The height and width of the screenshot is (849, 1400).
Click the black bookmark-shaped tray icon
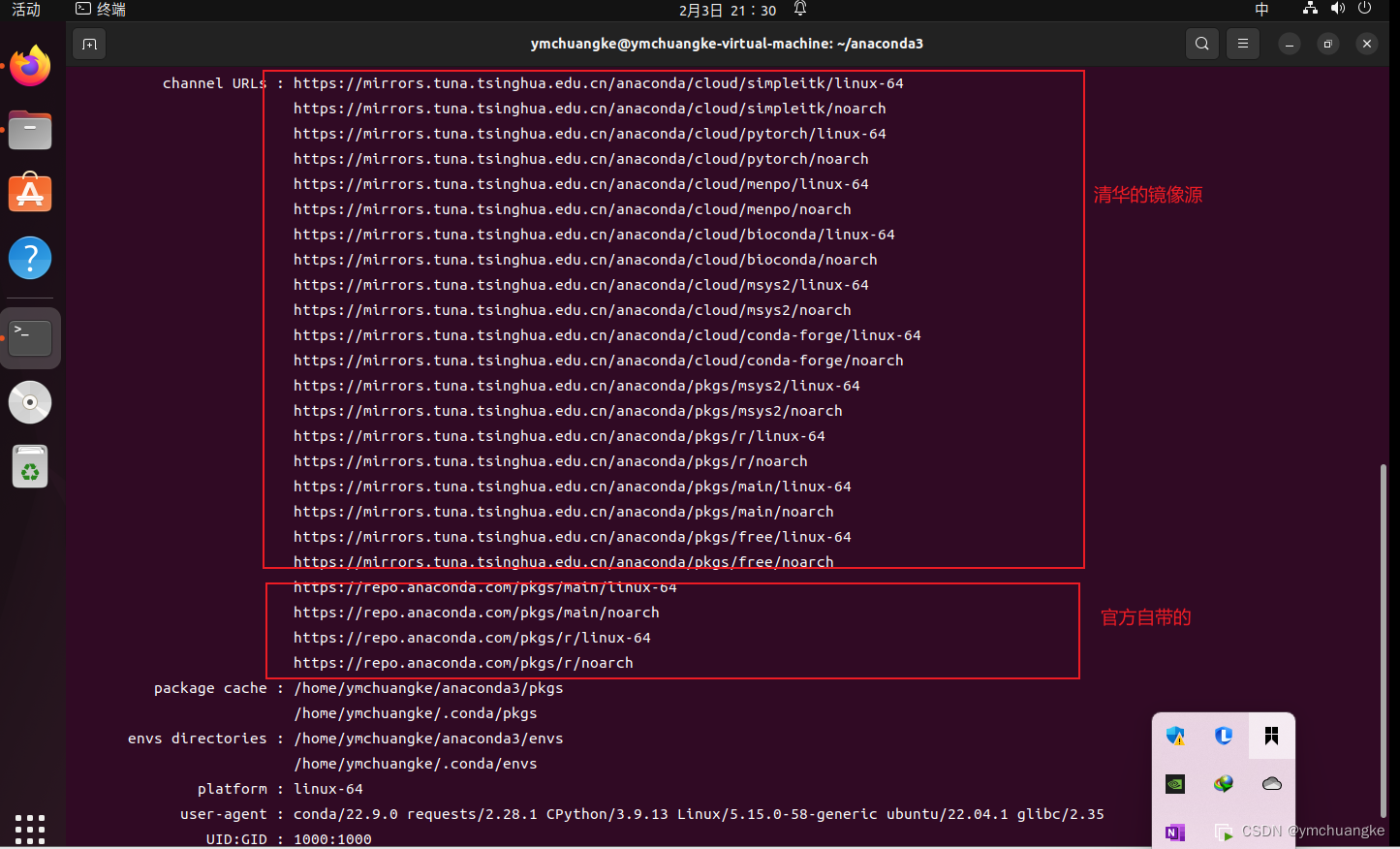click(1271, 736)
